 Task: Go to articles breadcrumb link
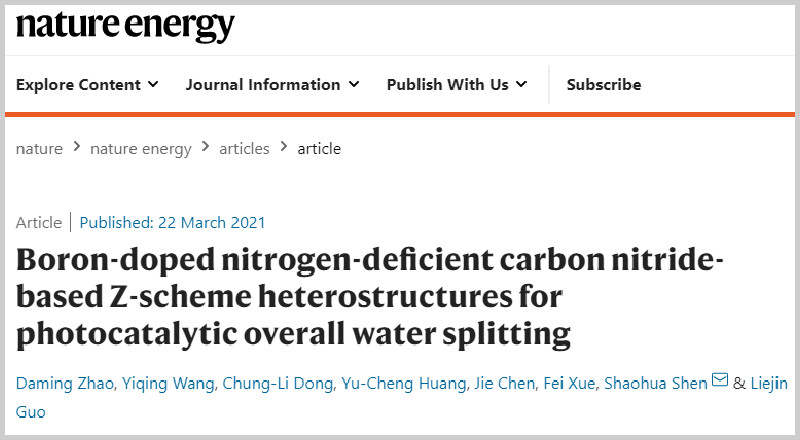coord(244,149)
